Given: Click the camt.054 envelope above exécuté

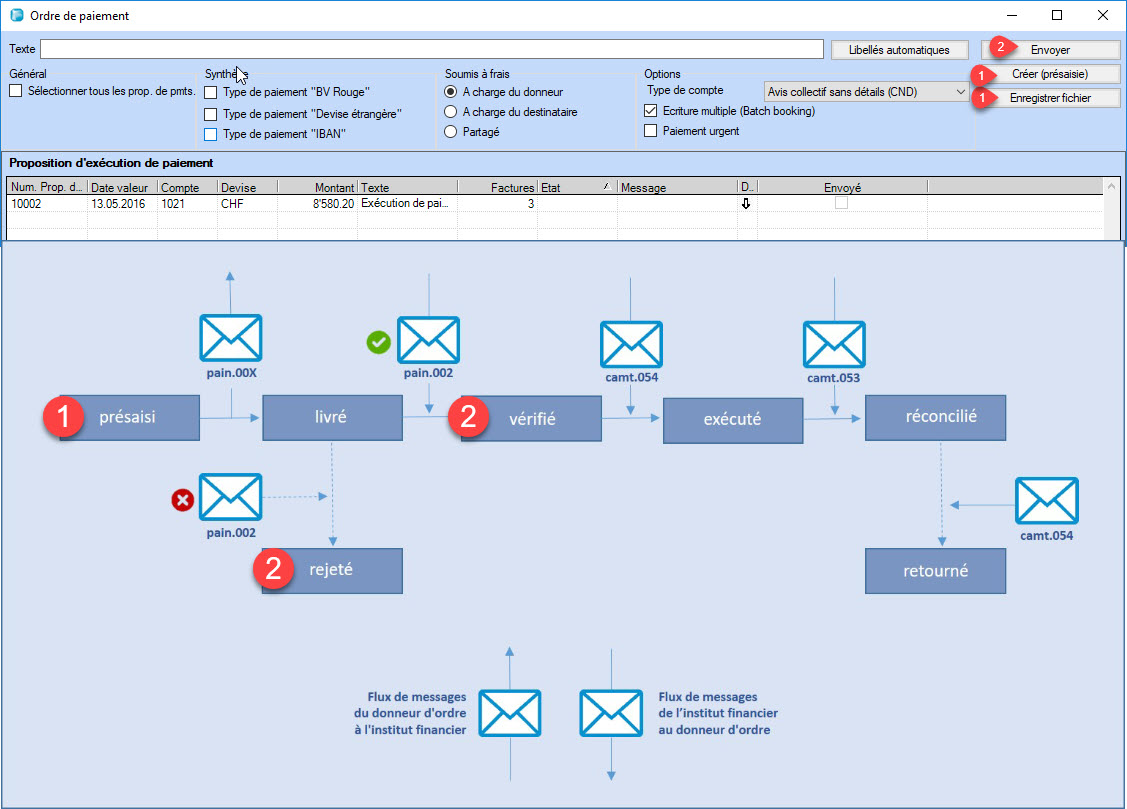Looking at the screenshot, I should (x=631, y=343).
